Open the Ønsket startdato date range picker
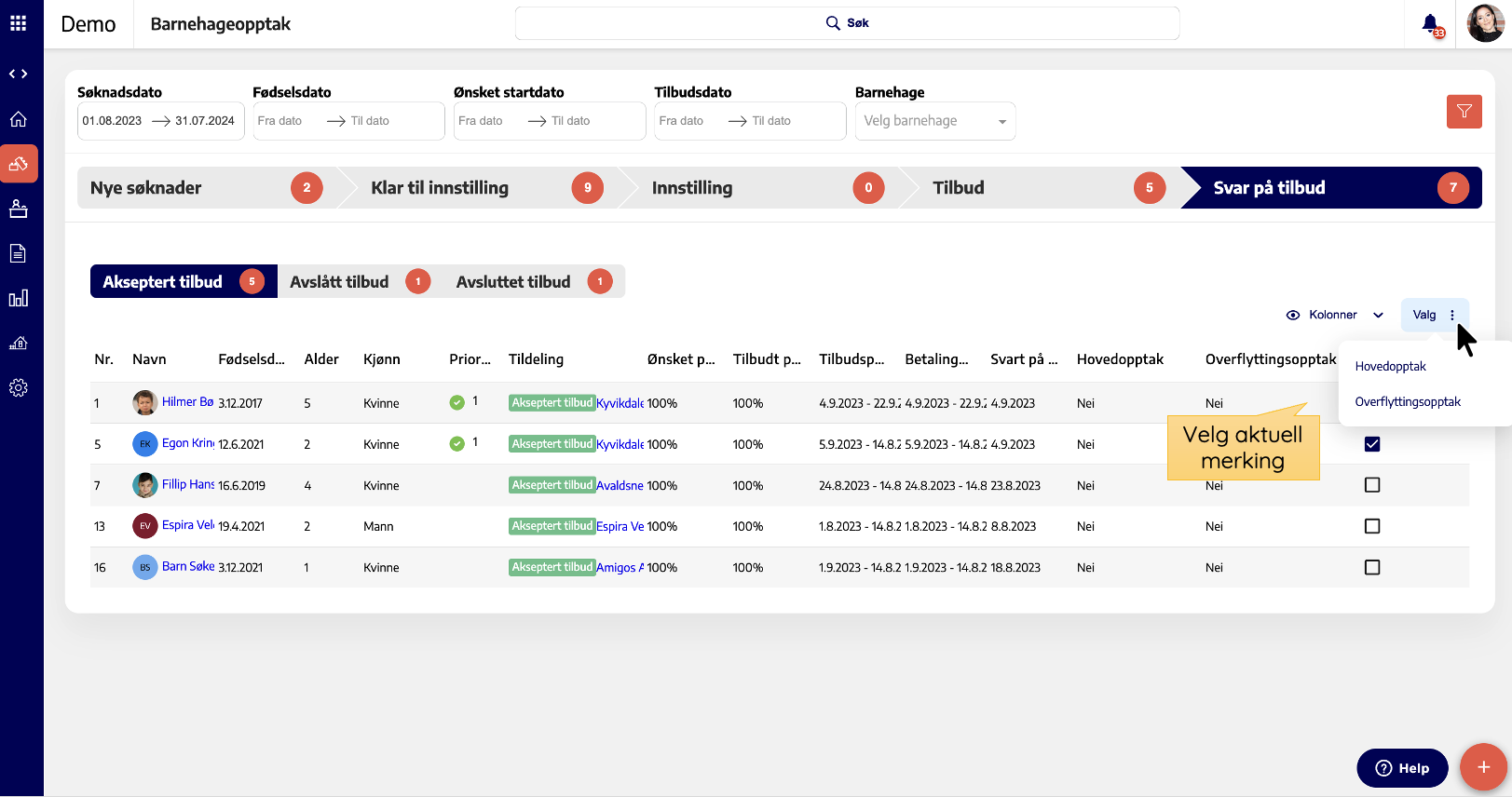The image size is (1512, 797). (550, 121)
